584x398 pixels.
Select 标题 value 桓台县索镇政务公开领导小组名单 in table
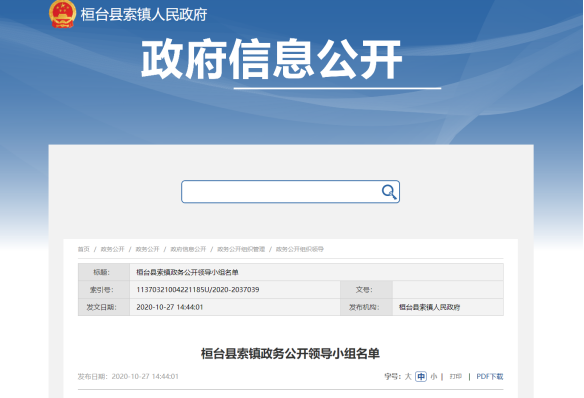click(187, 272)
